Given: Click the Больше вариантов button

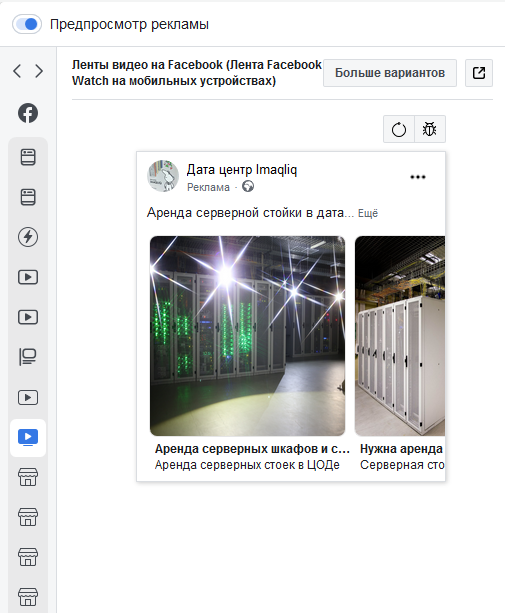Looking at the screenshot, I should pyautogui.click(x=390, y=73).
